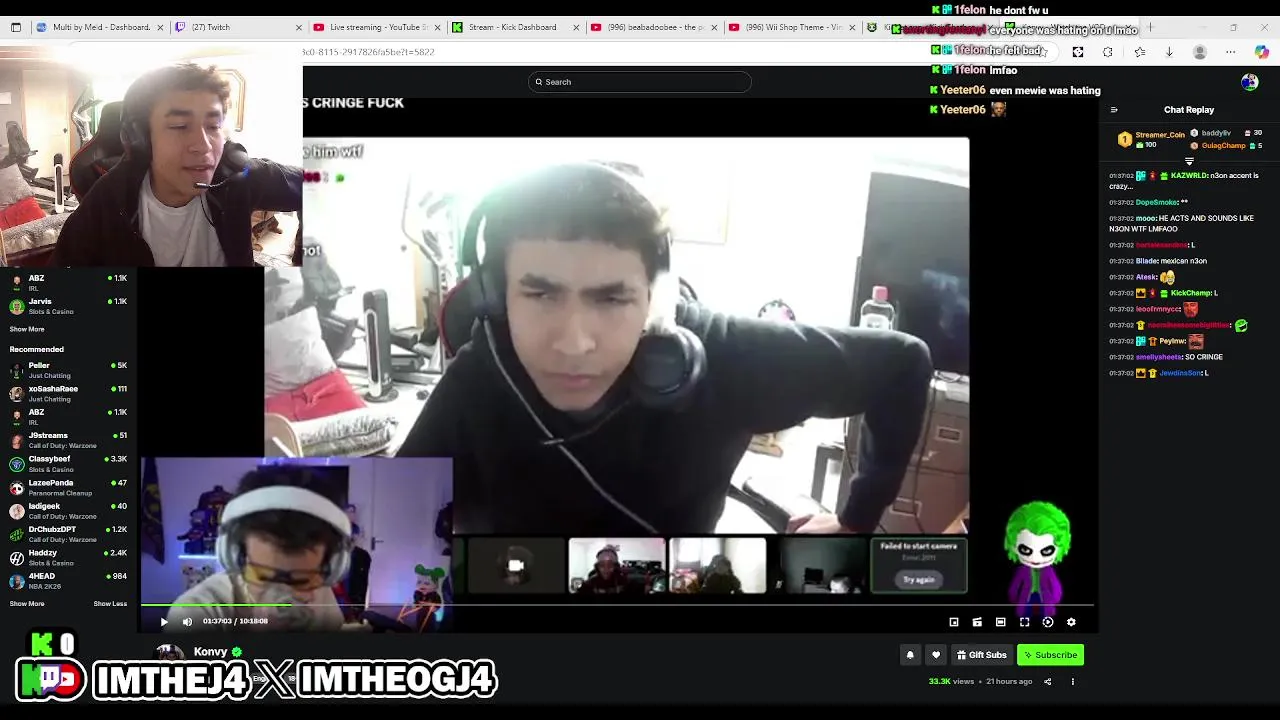Click smellysheets username in chat
The height and width of the screenshot is (720, 1280).
tap(1158, 357)
